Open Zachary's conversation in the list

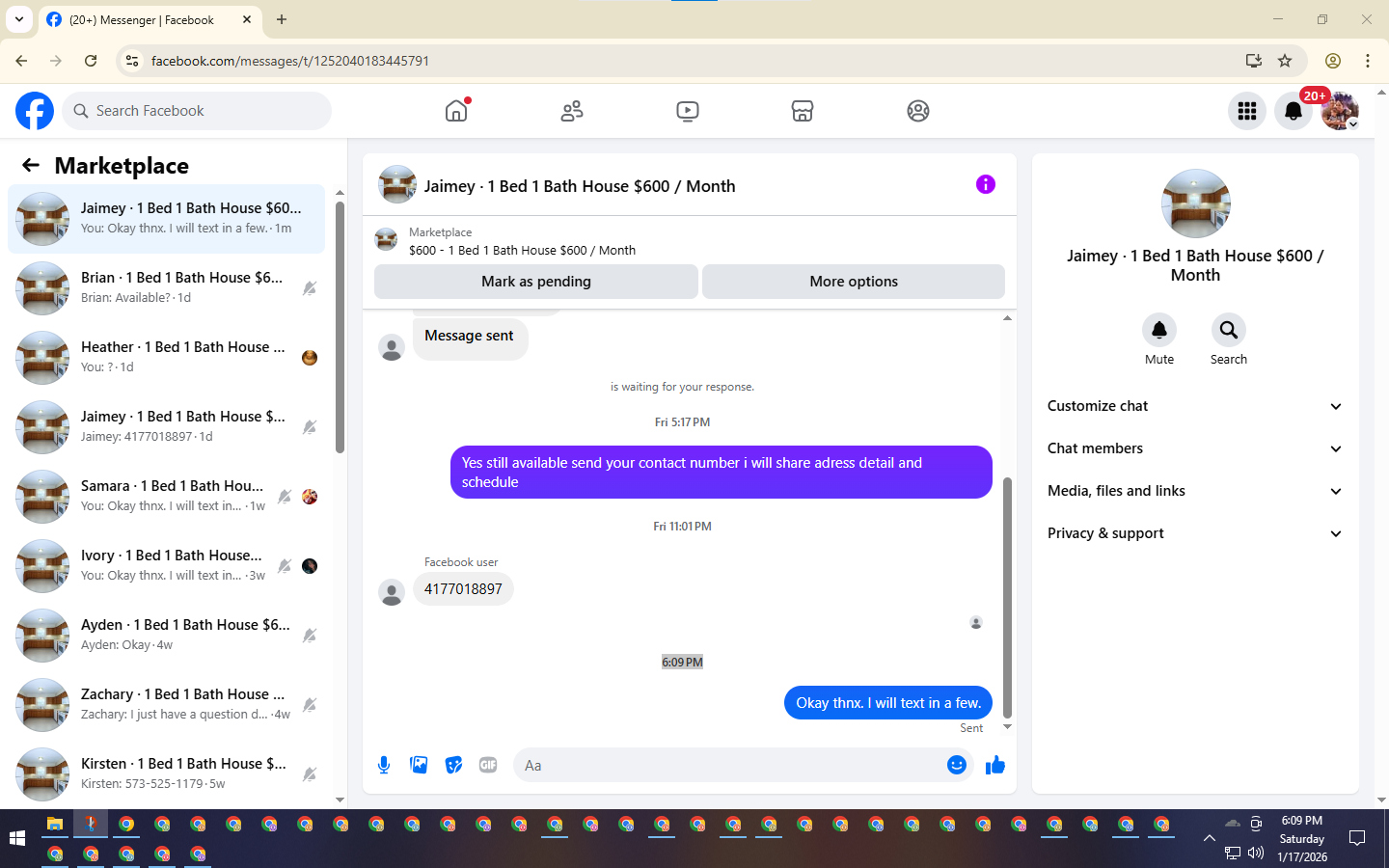click(x=166, y=705)
